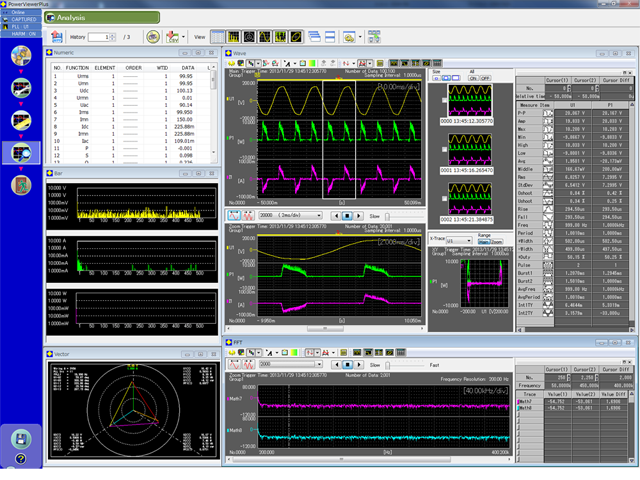Toggle the Bar graph view button
This screenshot has width=640, height=480.
tap(233, 37)
